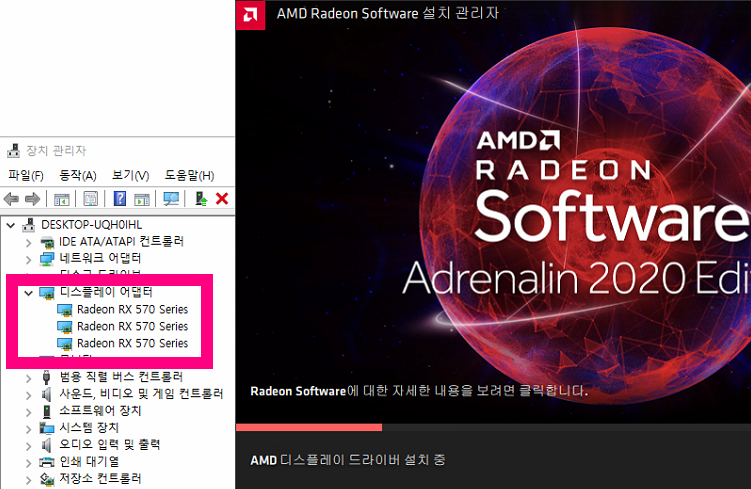
Task: Click the 디스플레이 어댑터 icon
Action: pyautogui.click(x=47, y=293)
